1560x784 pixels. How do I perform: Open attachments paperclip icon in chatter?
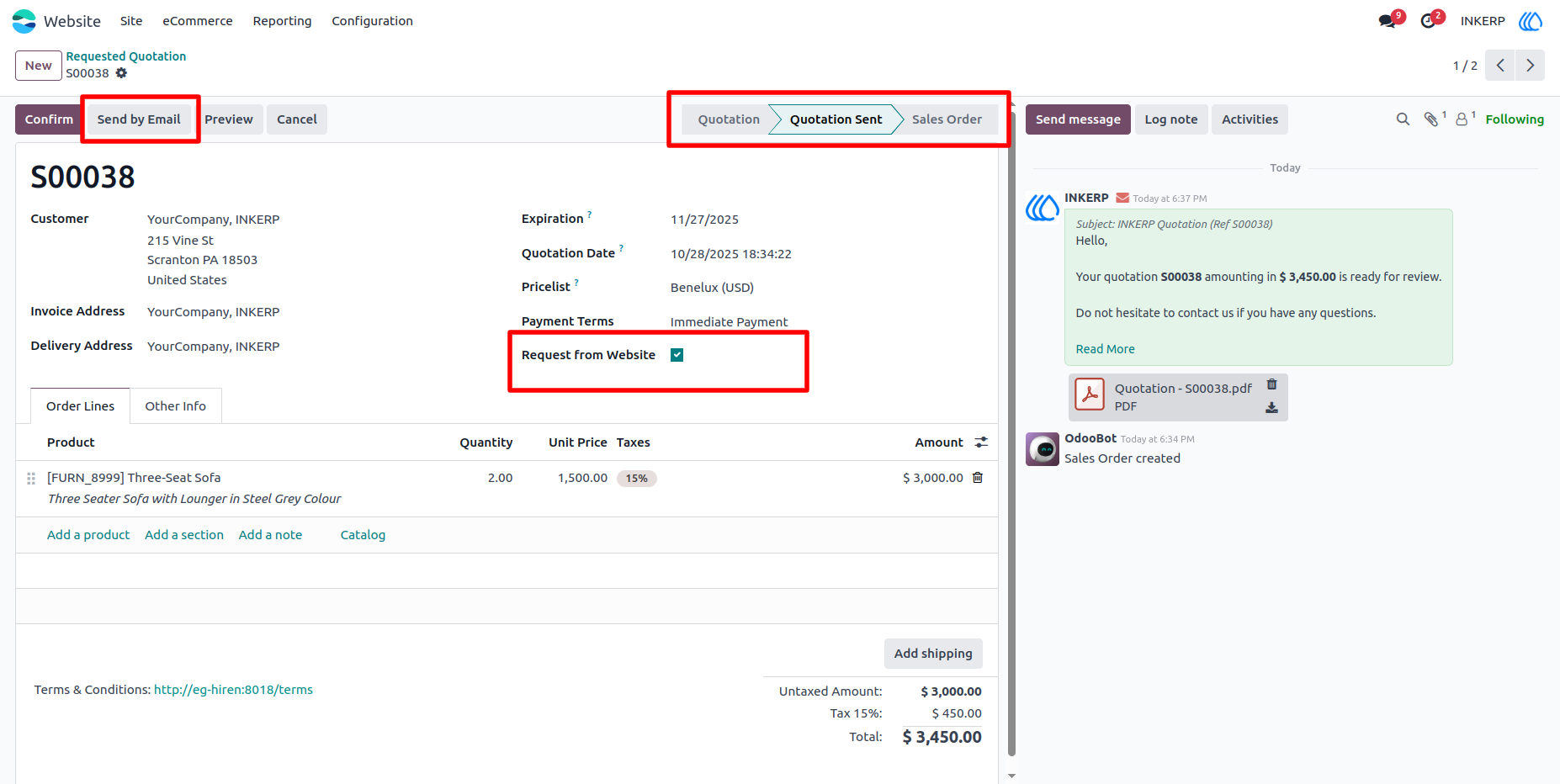point(1431,119)
